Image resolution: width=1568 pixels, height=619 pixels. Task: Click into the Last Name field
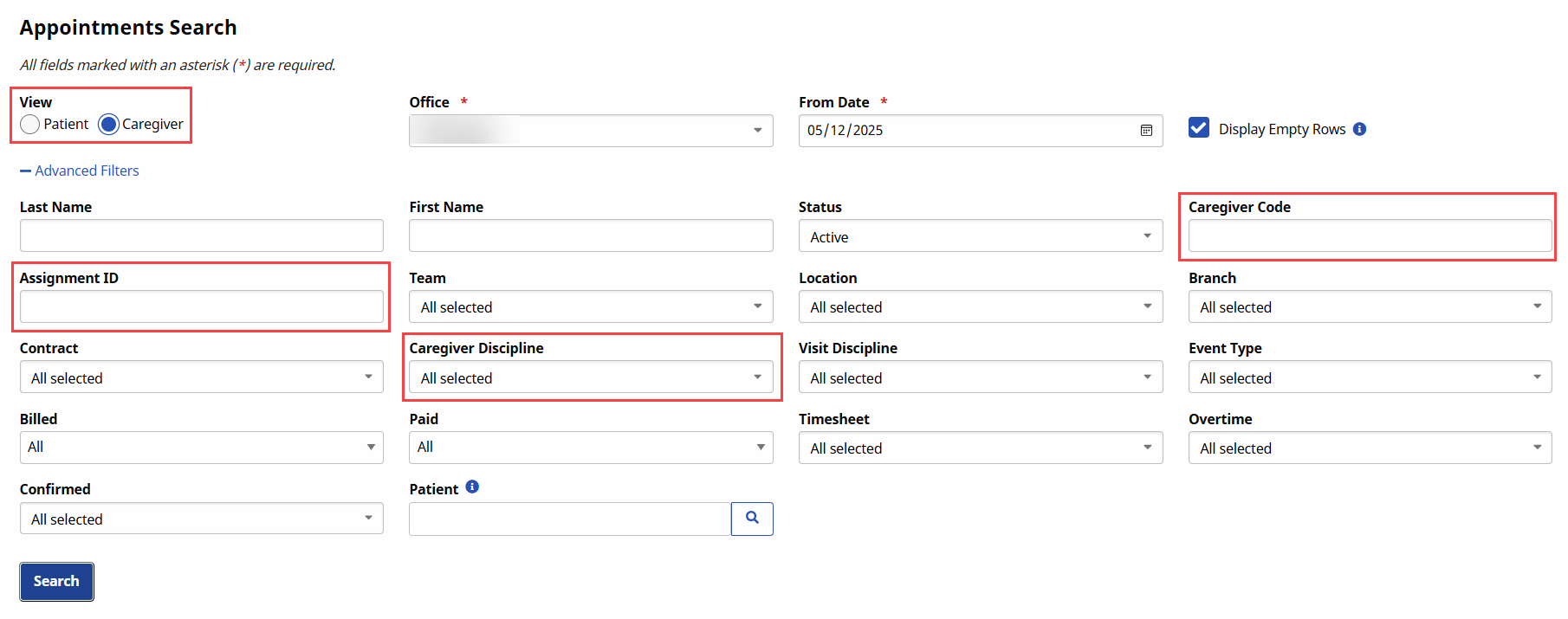(201, 235)
